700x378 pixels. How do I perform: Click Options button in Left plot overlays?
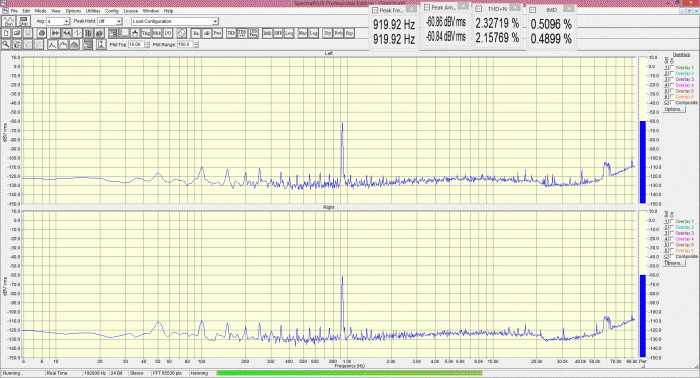coord(674,109)
